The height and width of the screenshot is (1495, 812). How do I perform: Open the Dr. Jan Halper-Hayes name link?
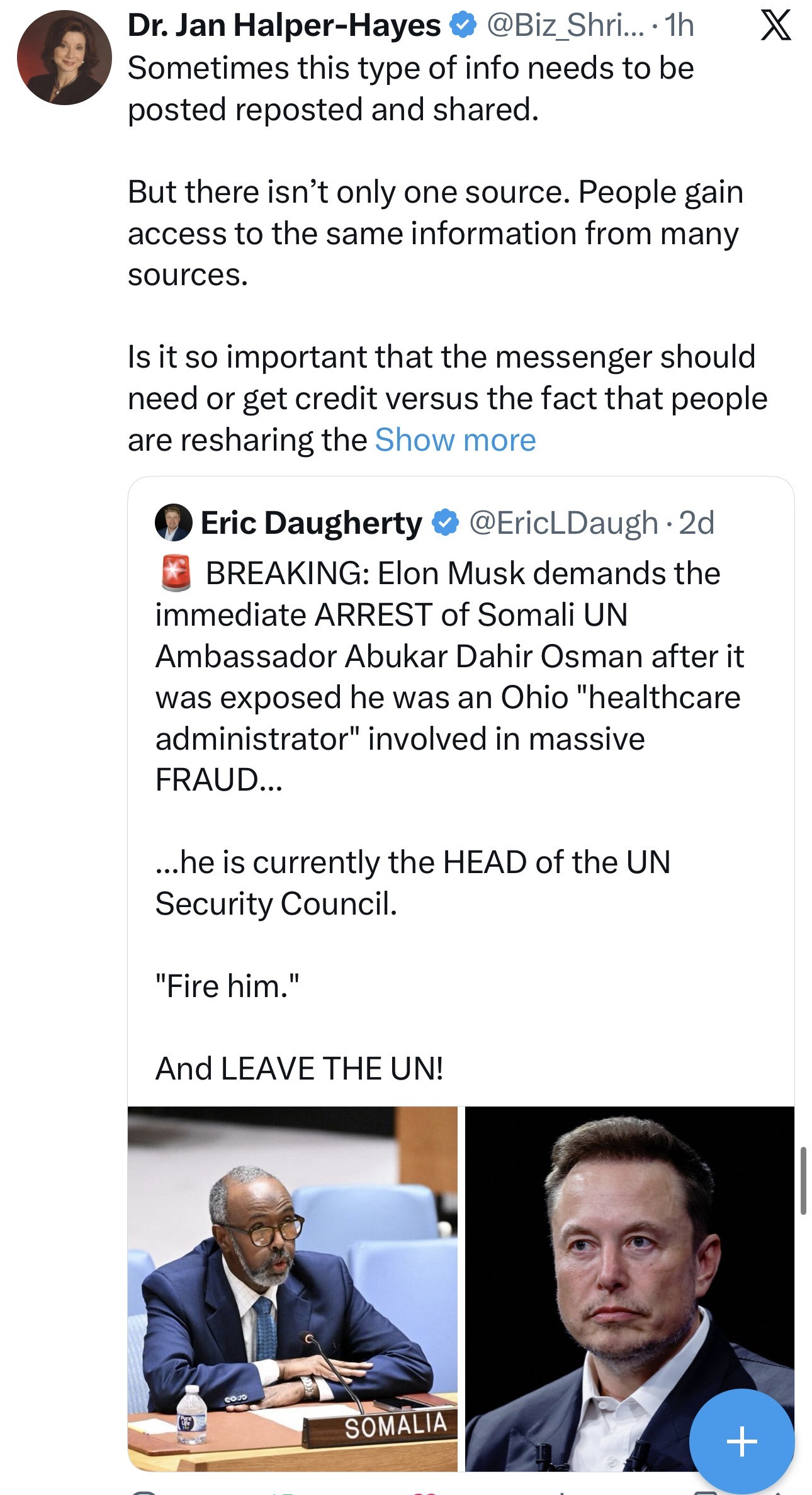tap(284, 26)
